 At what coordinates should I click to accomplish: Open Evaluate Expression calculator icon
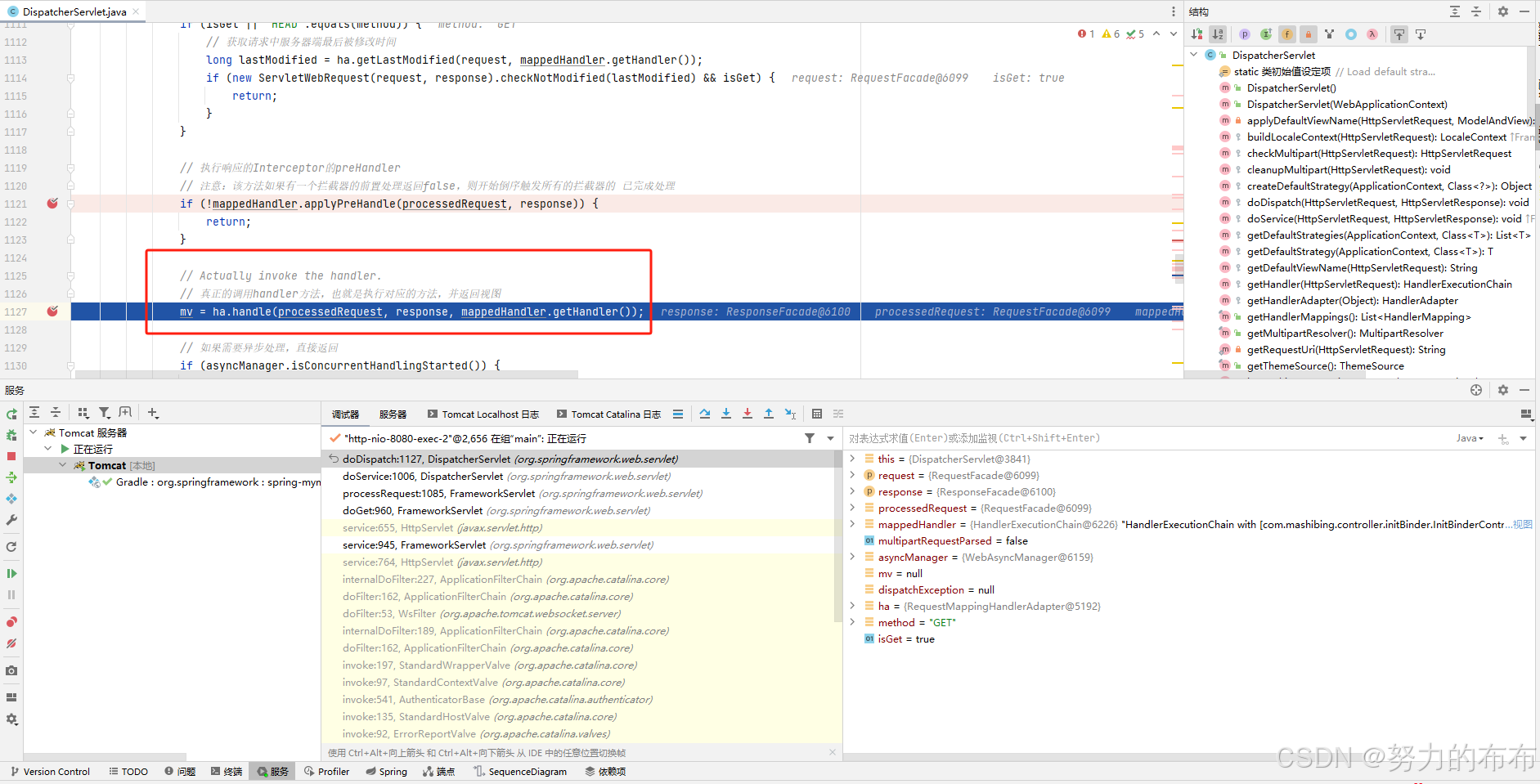pyautogui.click(x=817, y=414)
